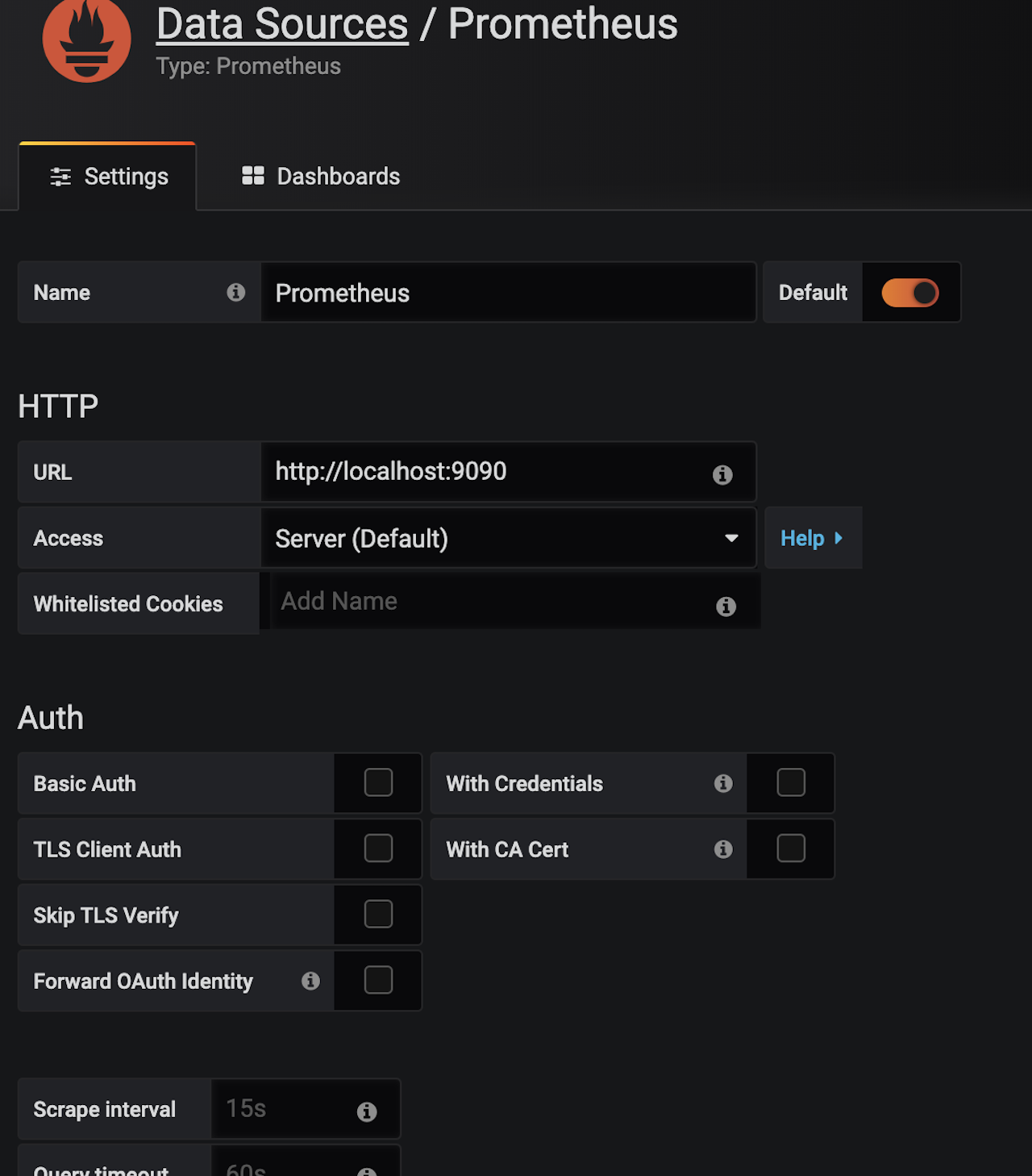
Task: Go to the Data Sources breadcrumb link
Action: point(282,24)
